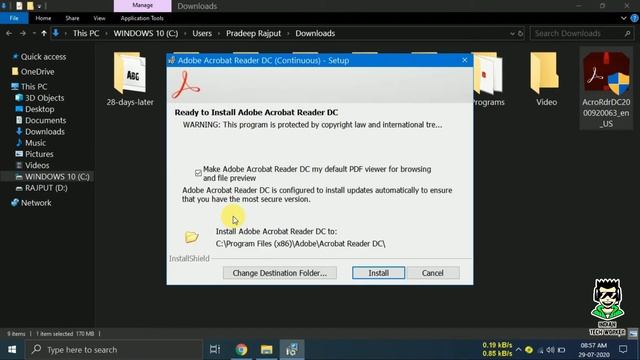Screen dimensions: 640x360
Task: Refresh the Downloads folder
Action: tap(520, 33)
